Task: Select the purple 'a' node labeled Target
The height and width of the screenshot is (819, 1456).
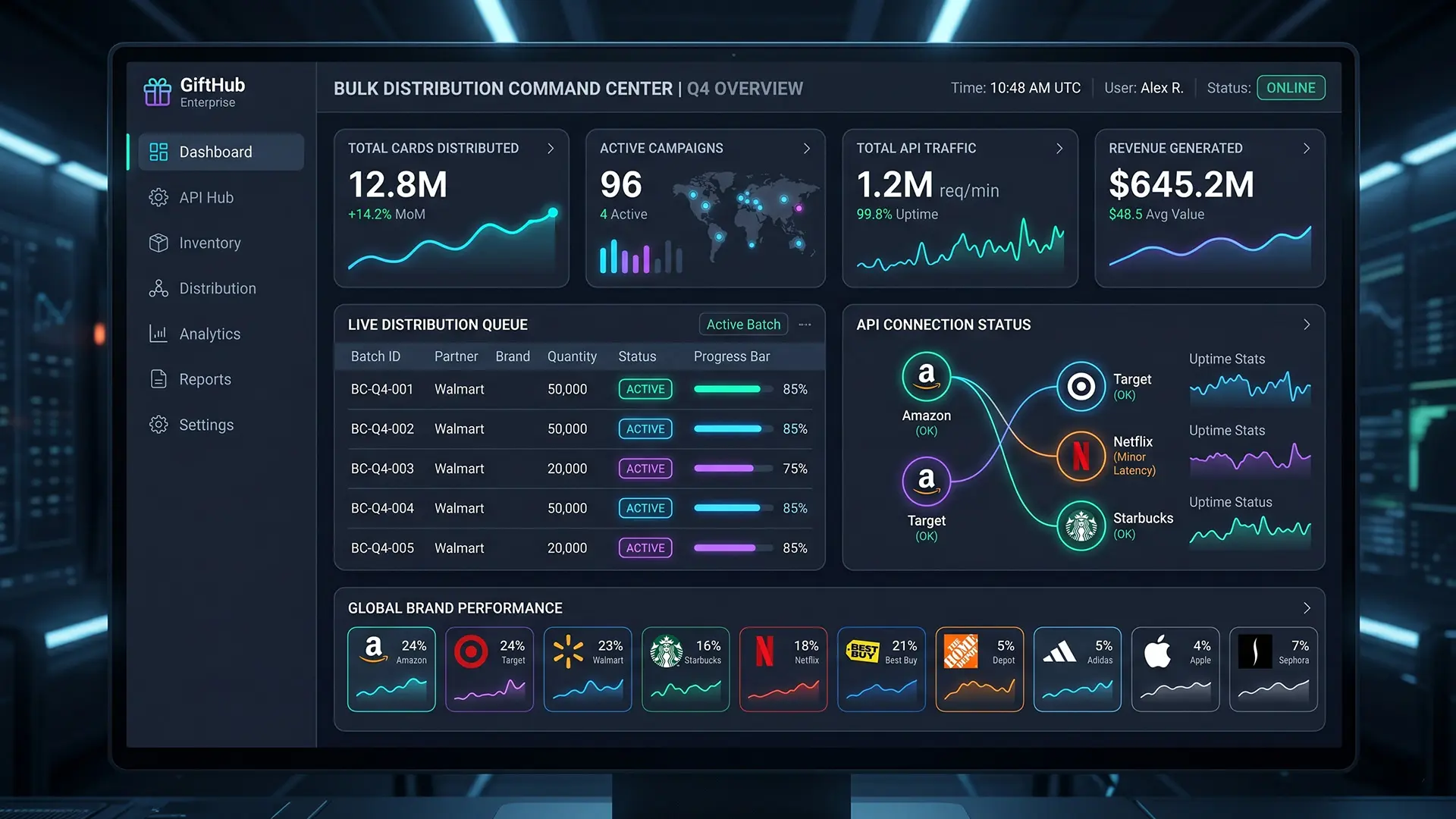Action: pyautogui.click(x=926, y=482)
